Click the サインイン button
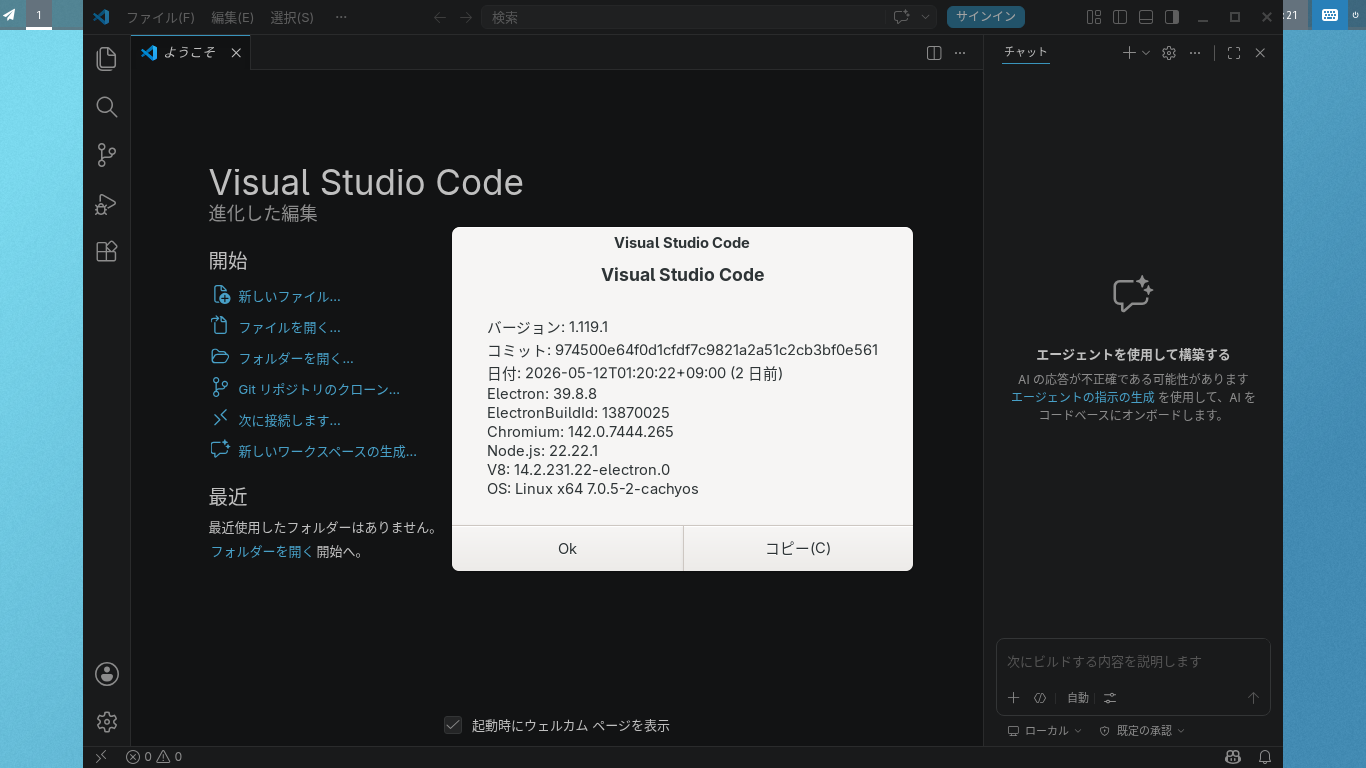Screen dimensions: 1366x768 click(986, 17)
